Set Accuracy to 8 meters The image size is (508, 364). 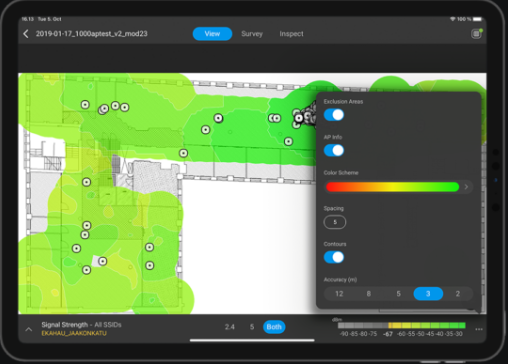point(369,294)
